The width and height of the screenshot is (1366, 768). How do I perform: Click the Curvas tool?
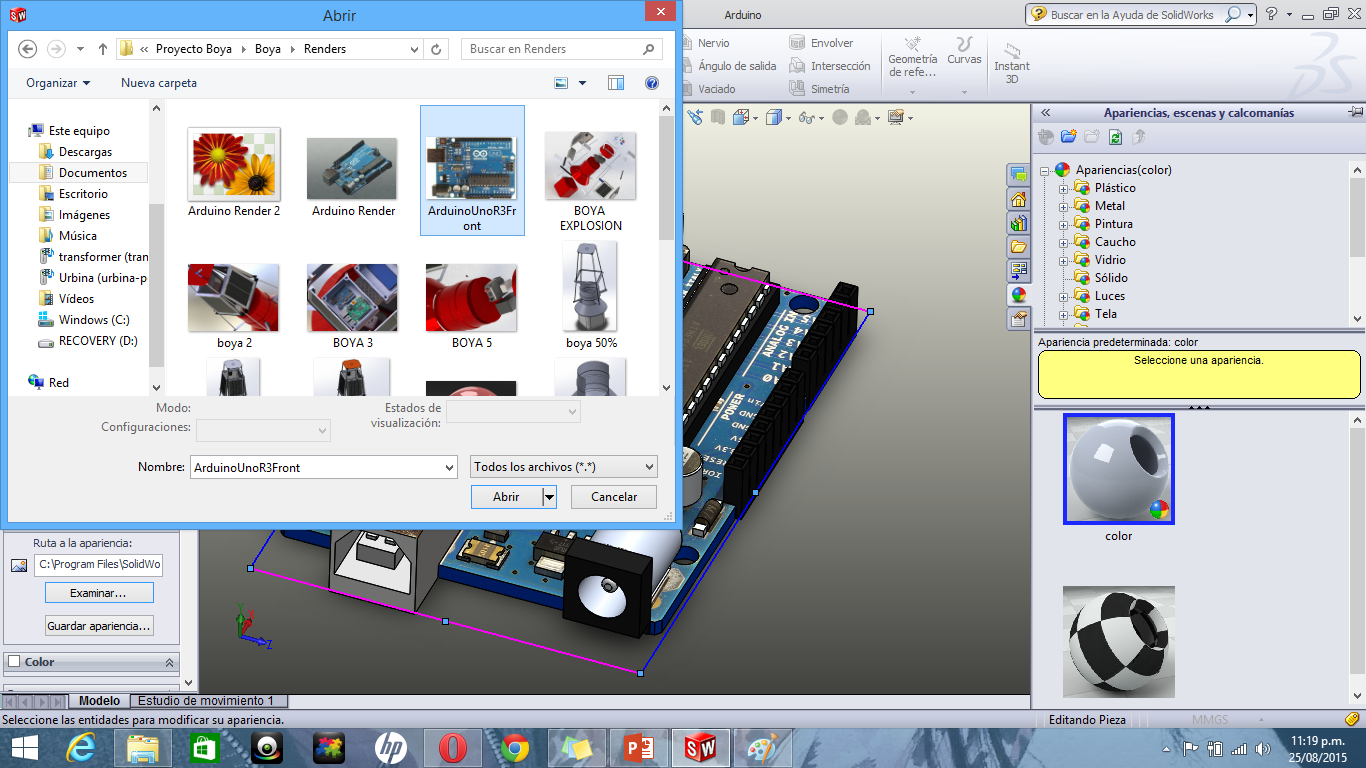click(964, 52)
